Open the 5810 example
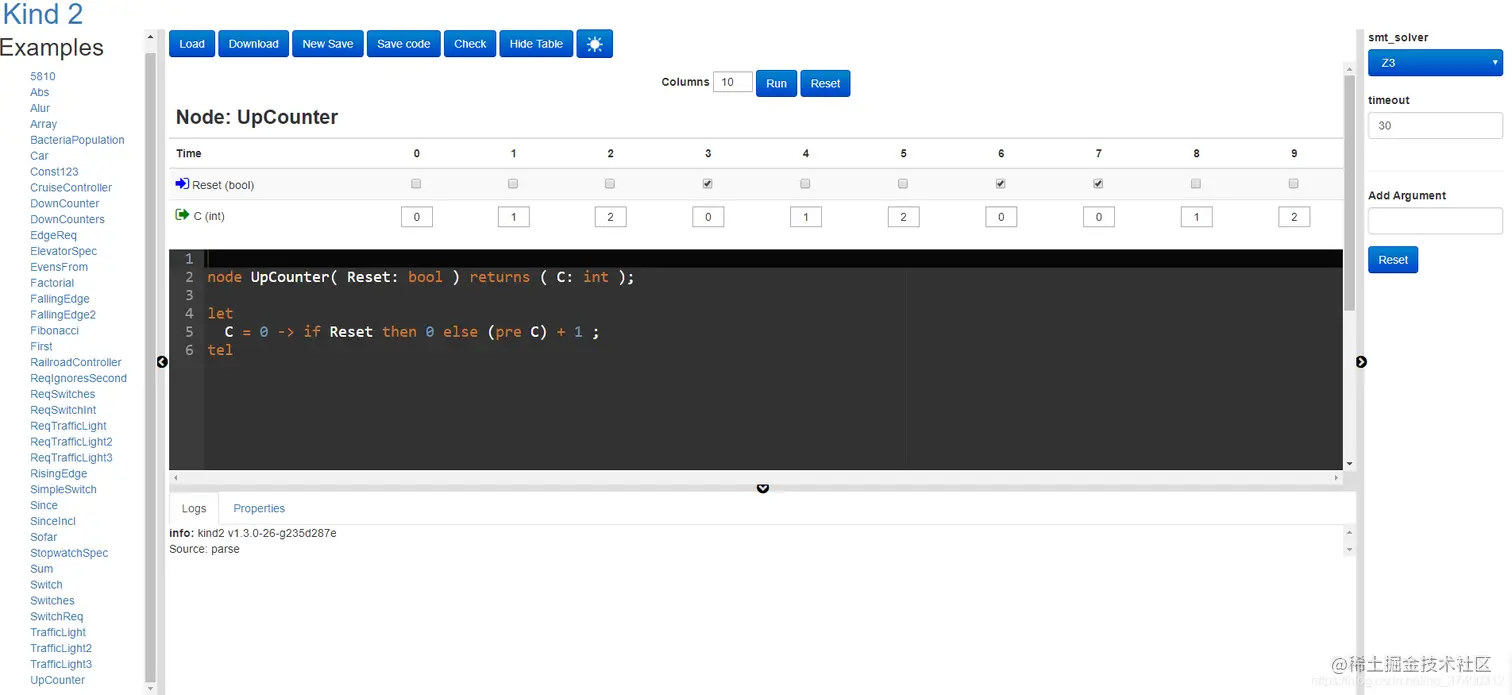 [43, 76]
